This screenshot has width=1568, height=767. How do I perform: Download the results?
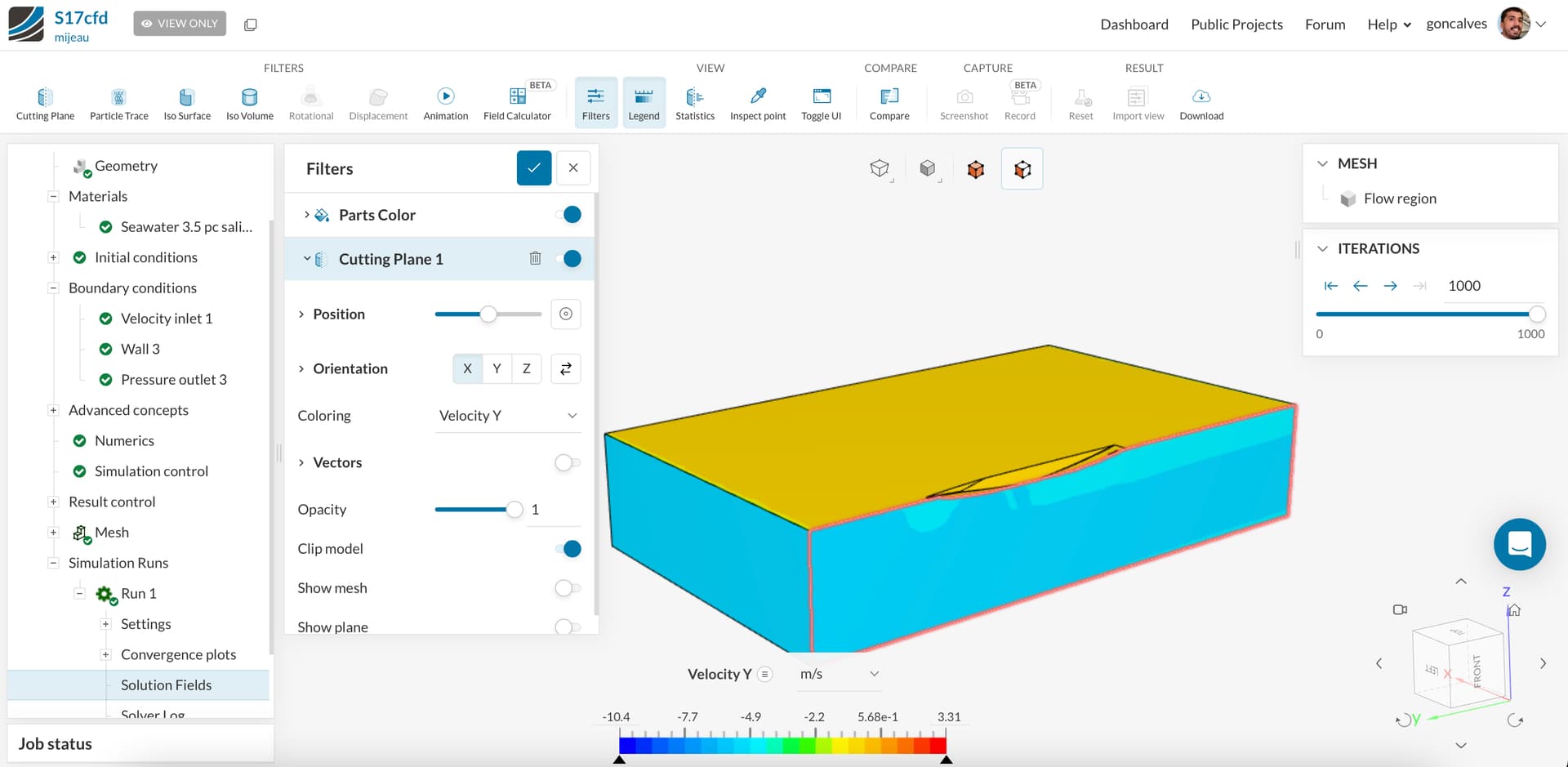pos(1201,105)
